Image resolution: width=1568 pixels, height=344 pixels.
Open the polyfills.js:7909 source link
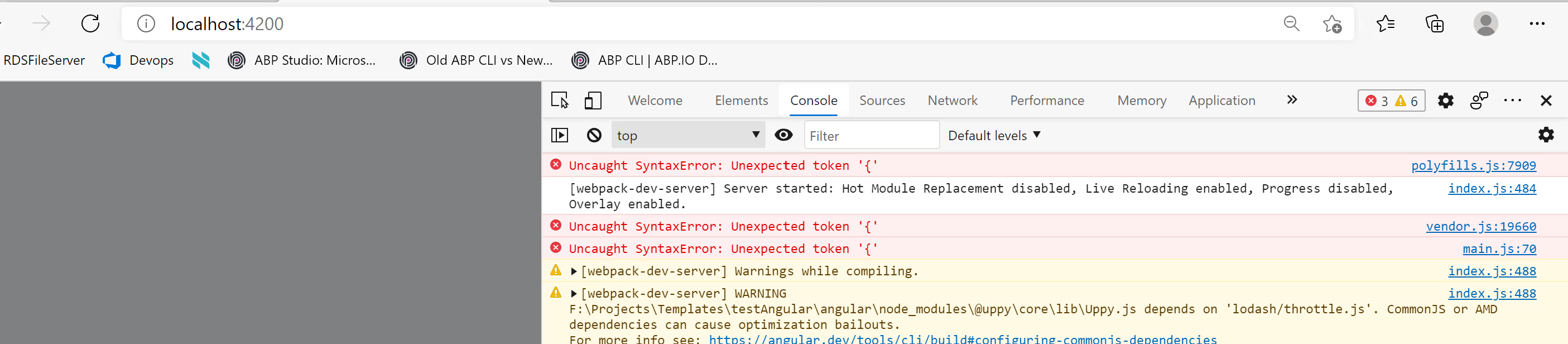pyautogui.click(x=1473, y=166)
